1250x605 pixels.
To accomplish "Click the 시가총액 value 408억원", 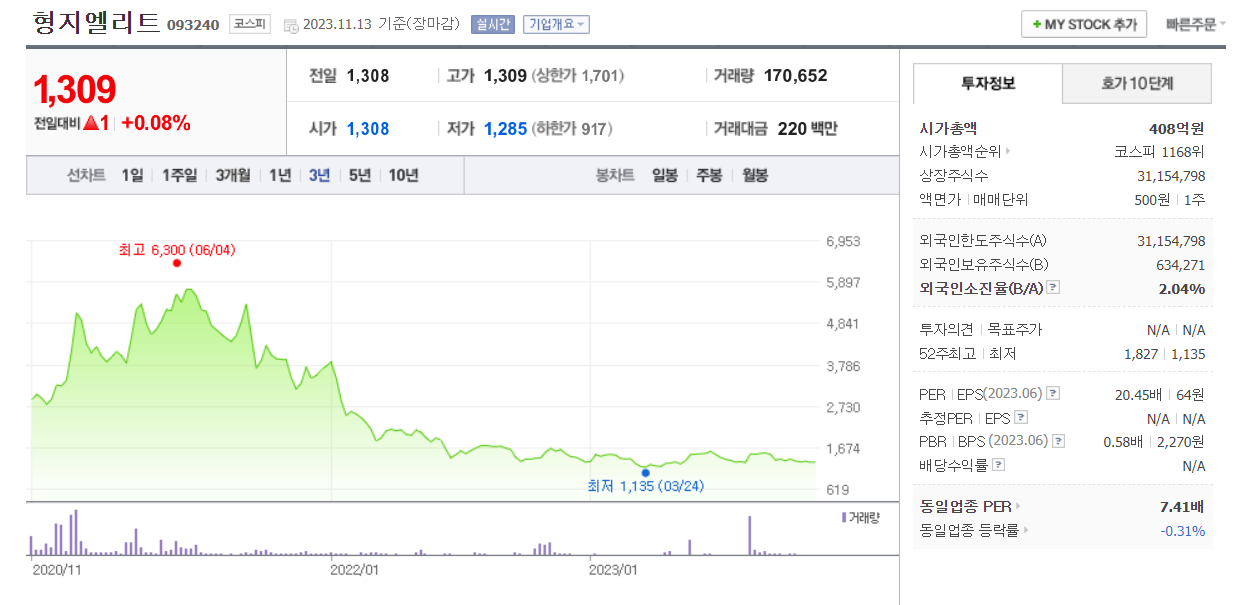I will coord(1177,128).
